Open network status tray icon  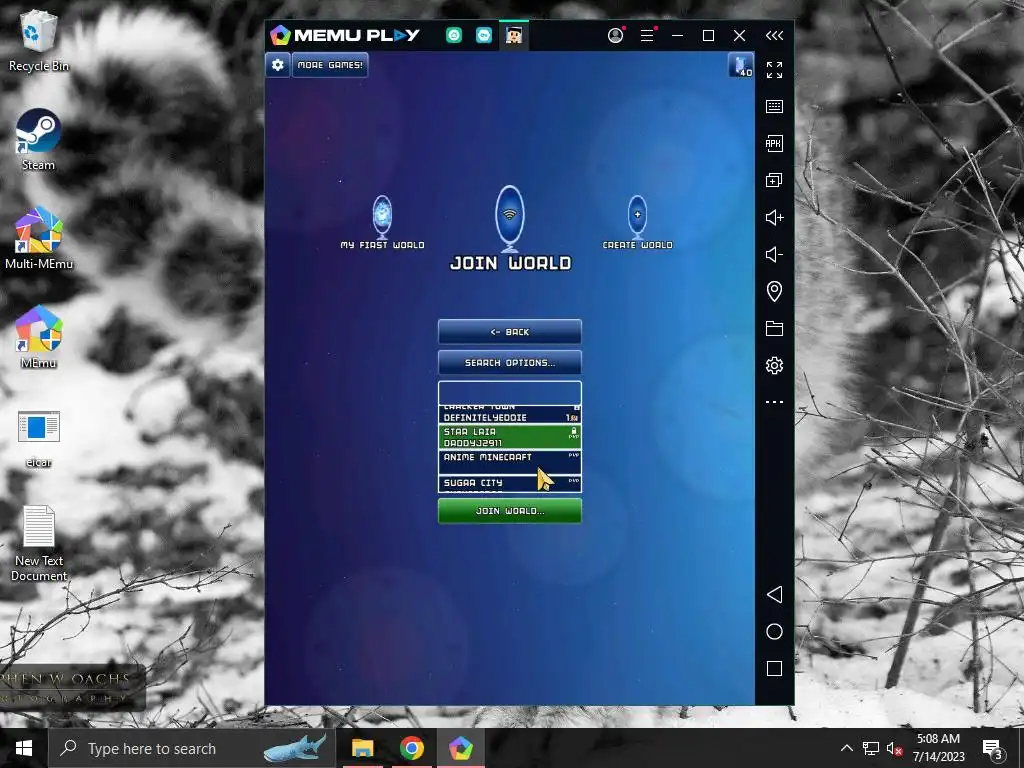coord(871,748)
